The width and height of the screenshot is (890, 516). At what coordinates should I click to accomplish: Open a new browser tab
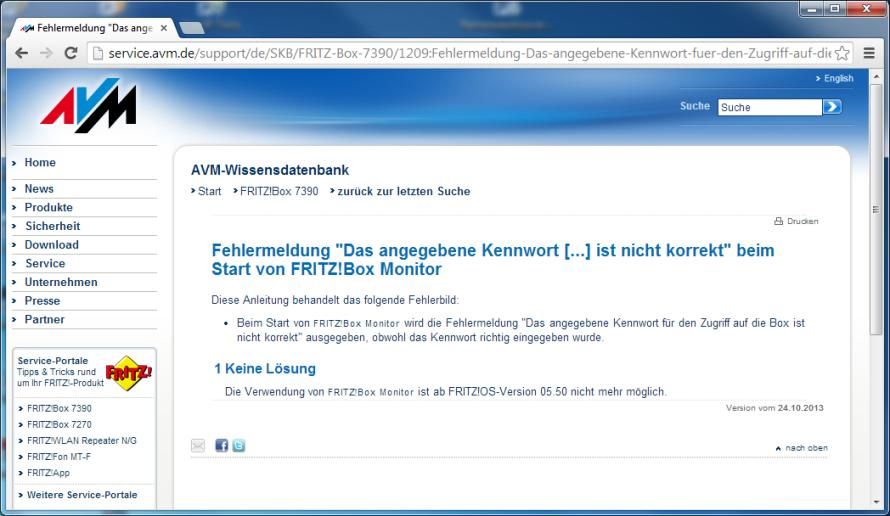(x=191, y=27)
